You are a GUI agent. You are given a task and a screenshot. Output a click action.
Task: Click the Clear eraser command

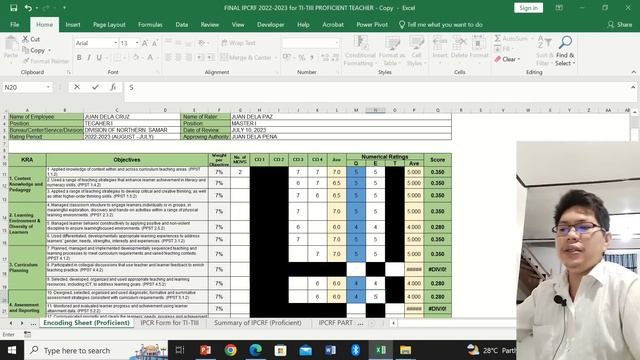(505, 59)
